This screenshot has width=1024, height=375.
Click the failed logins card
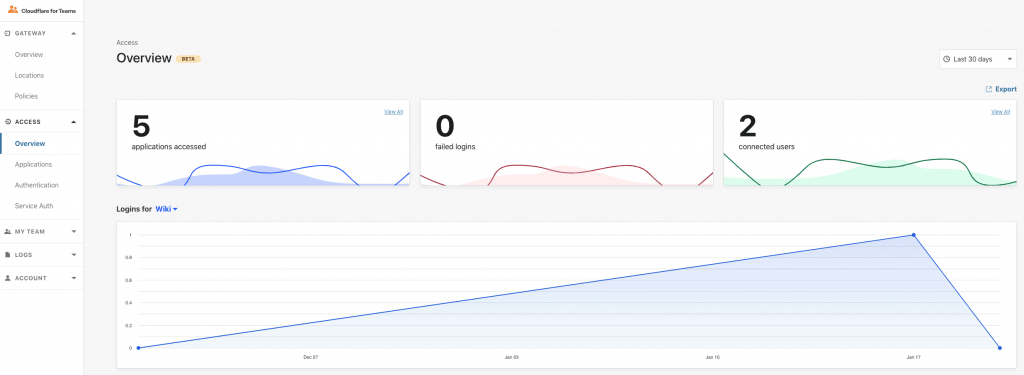click(566, 143)
